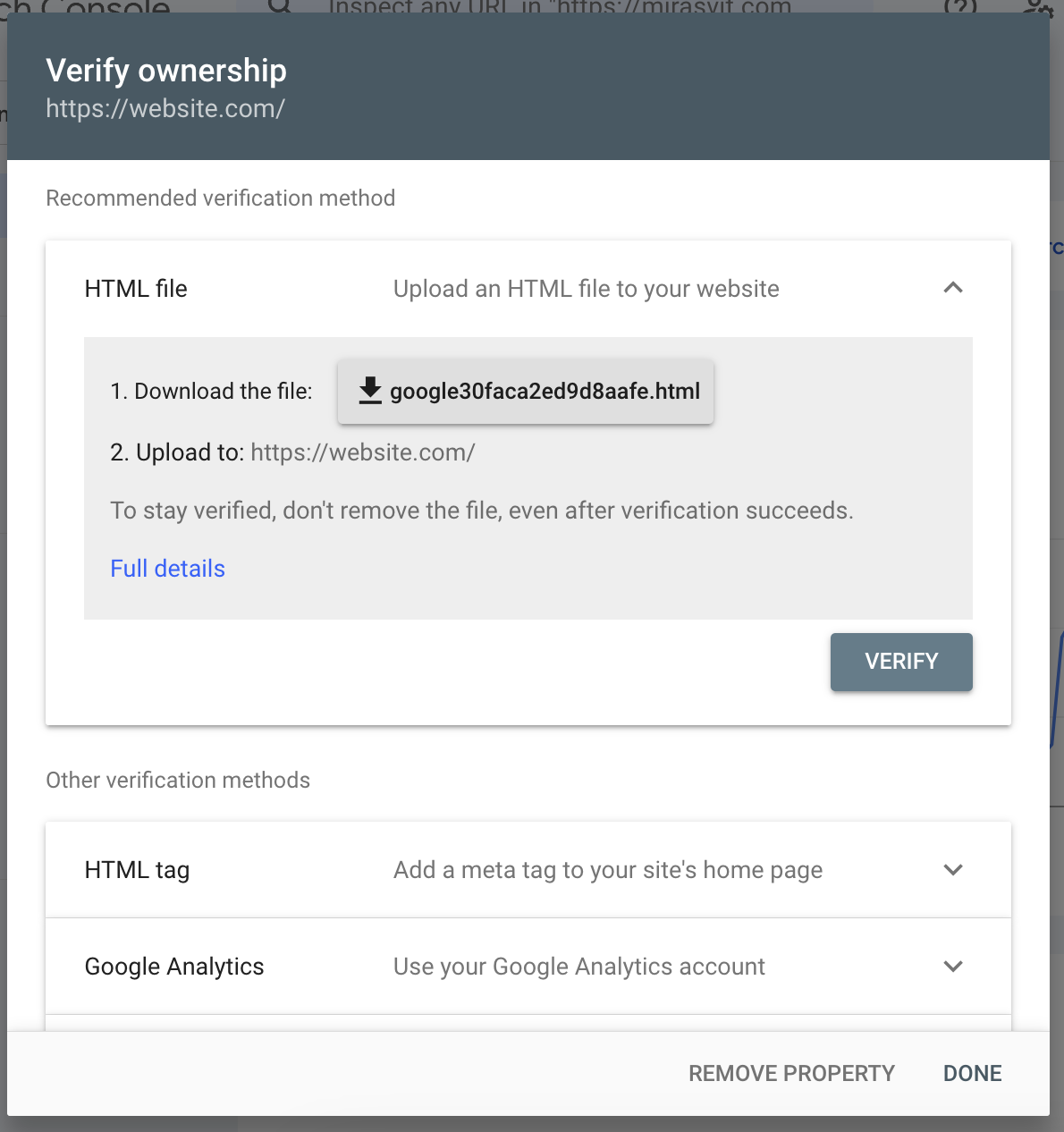Viewport: 1064px width, 1132px height.
Task: Click the VERIFY button
Action: click(x=900, y=662)
